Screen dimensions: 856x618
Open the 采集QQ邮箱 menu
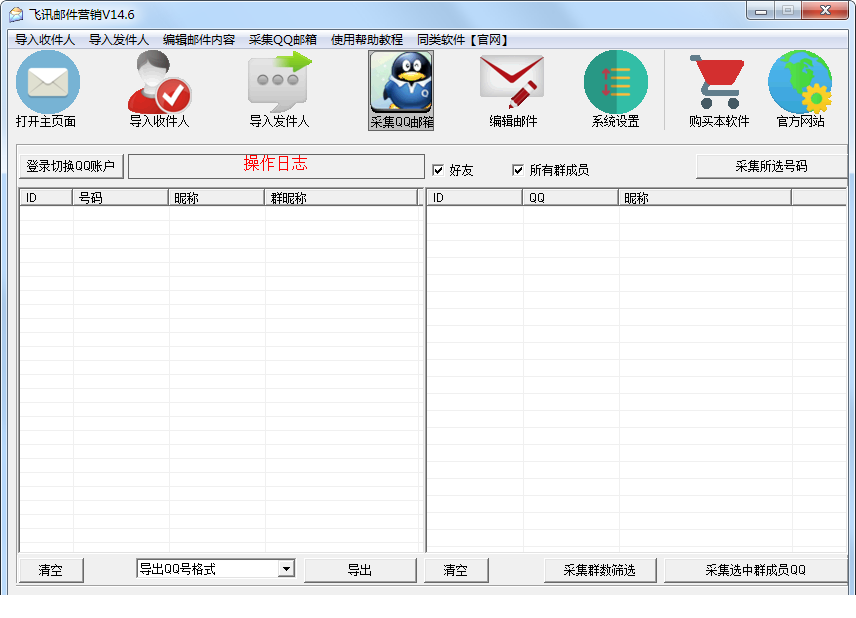(283, 40)
